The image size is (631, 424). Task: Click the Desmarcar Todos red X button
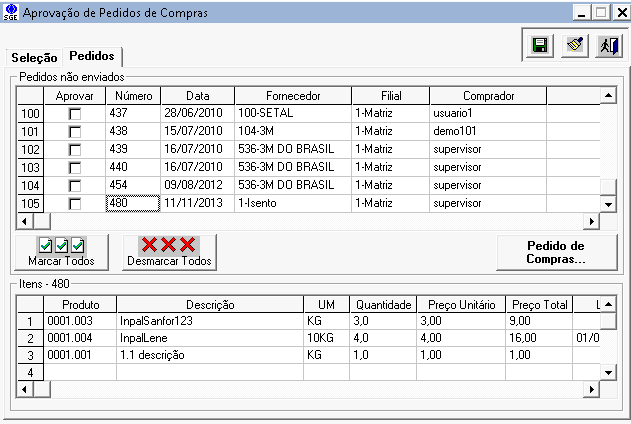pyautogui.click(x=169, y=252)
